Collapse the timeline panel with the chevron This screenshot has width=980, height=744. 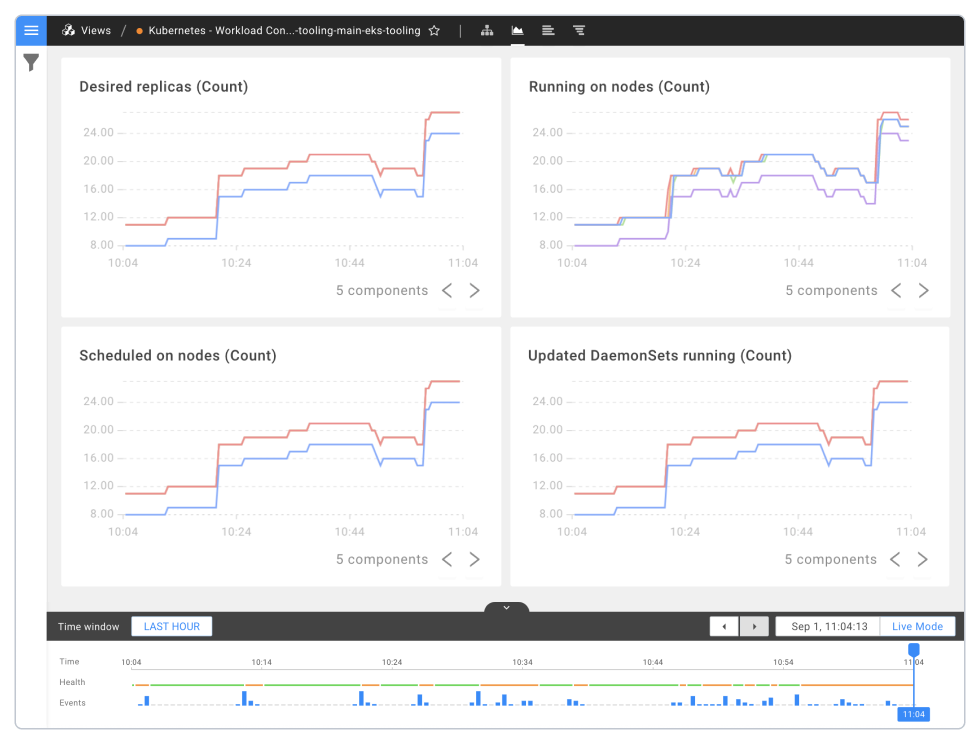click(x=506, y=607)
